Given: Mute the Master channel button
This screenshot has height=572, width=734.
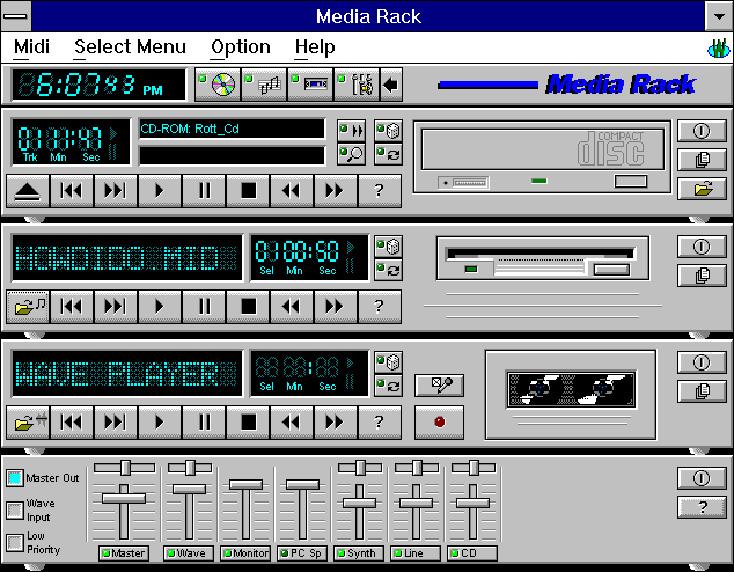Looking at the screenshot, I should pyautogui.click(x=124, y=553).
